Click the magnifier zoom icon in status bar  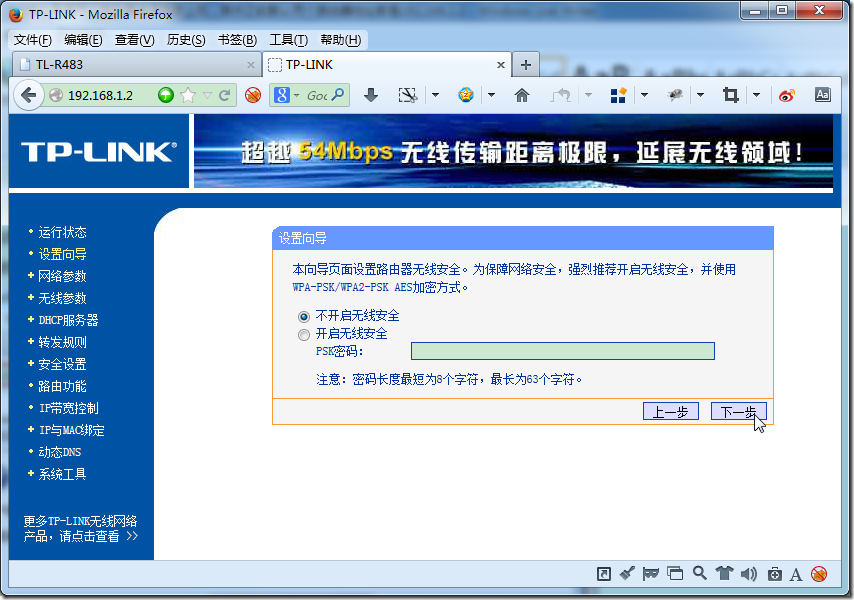700,573
